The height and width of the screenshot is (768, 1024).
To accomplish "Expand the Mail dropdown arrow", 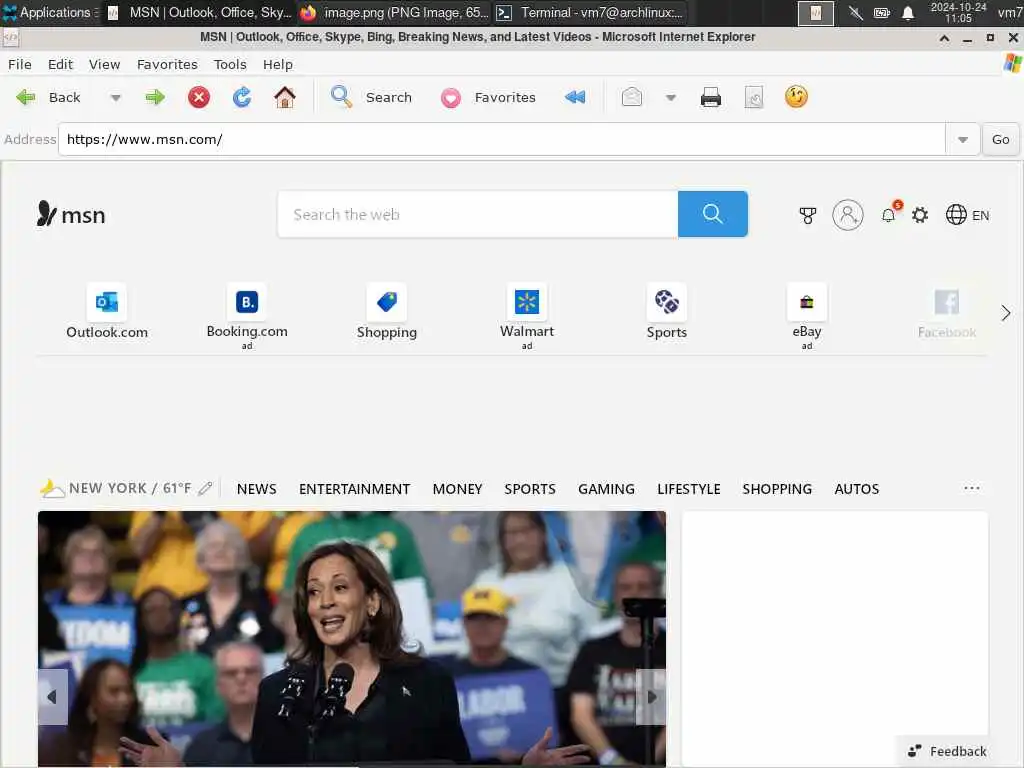I will point(671,98).
